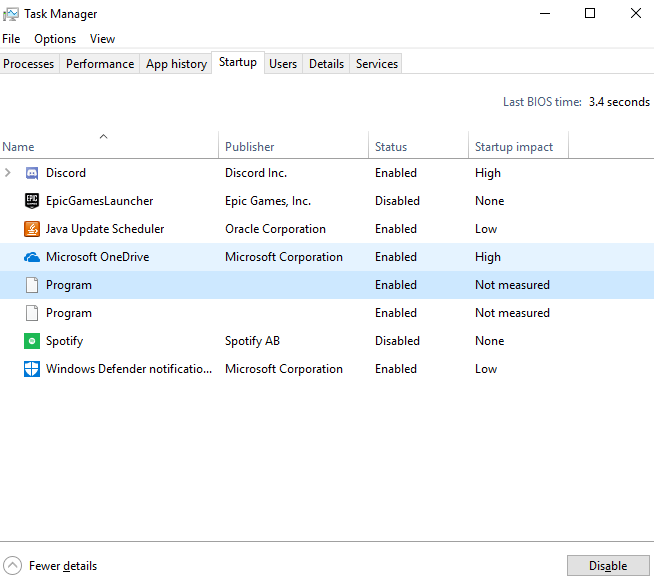Click Microsoft Corporation in the OneDrive row
The height and width of the screenshot is (586, 654).
284,257
